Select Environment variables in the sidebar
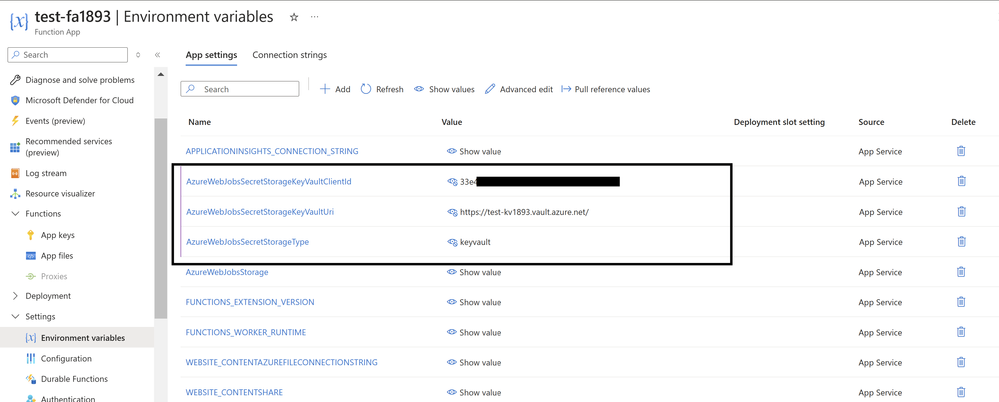The width and height of the screenshot is (999, 402). tap(83, 338)
